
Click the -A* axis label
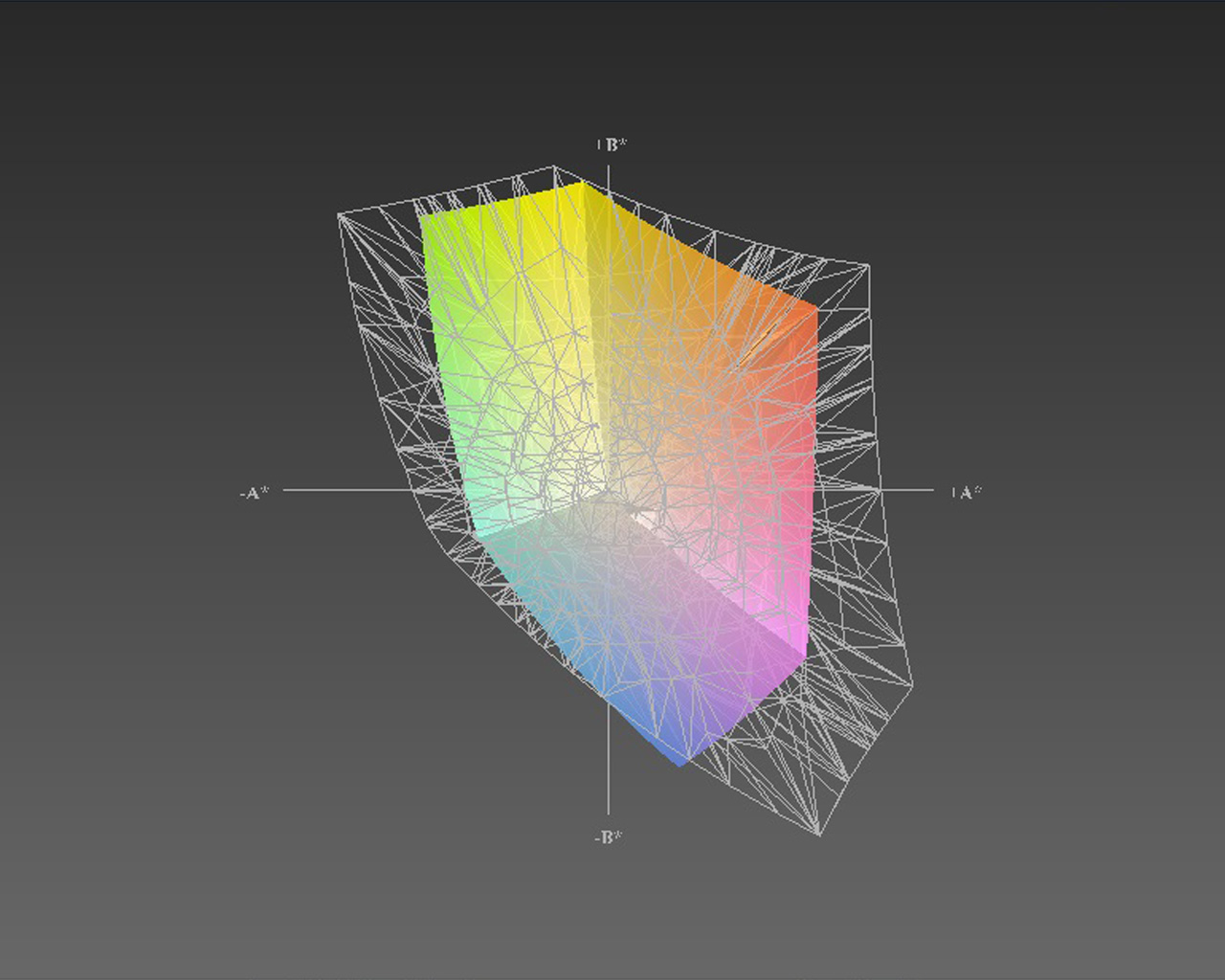(x=255, y=493)
